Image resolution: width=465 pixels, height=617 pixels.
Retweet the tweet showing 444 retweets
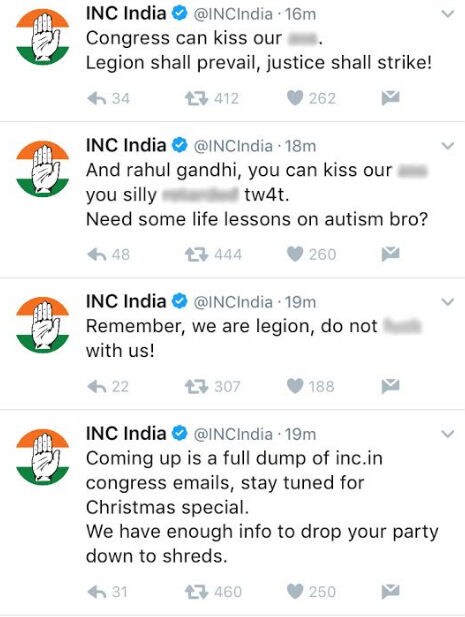pyautogui.click(x=196, y=255)
